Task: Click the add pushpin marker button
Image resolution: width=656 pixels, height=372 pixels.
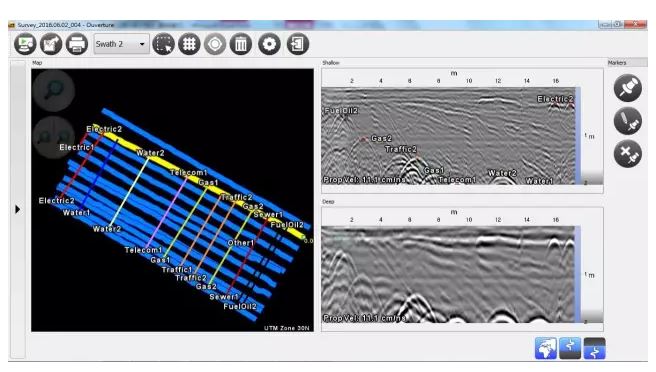Action: (628, 88)
